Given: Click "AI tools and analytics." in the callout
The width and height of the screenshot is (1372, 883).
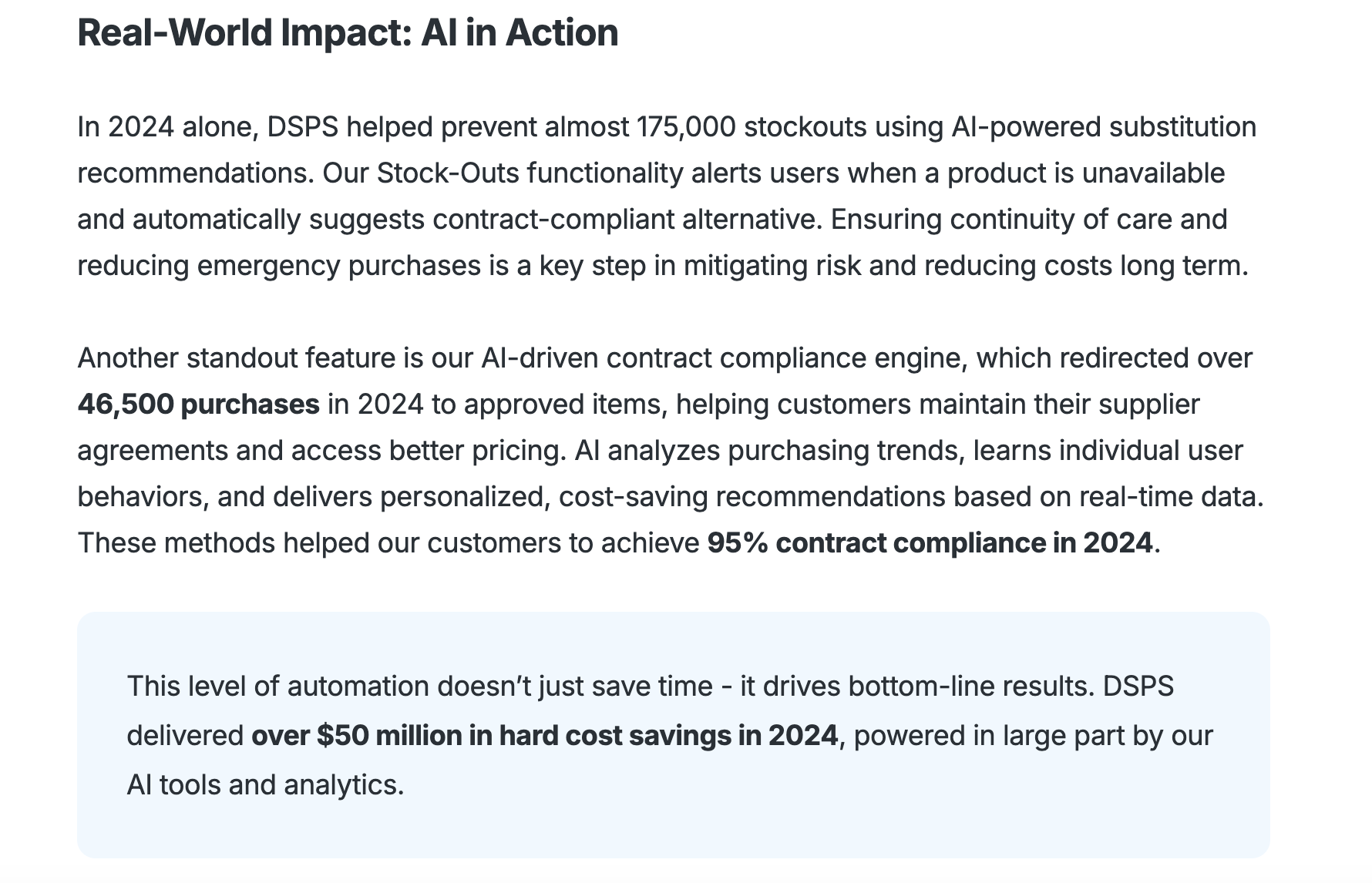Looking at the screenshot, I should coord(265,784).
